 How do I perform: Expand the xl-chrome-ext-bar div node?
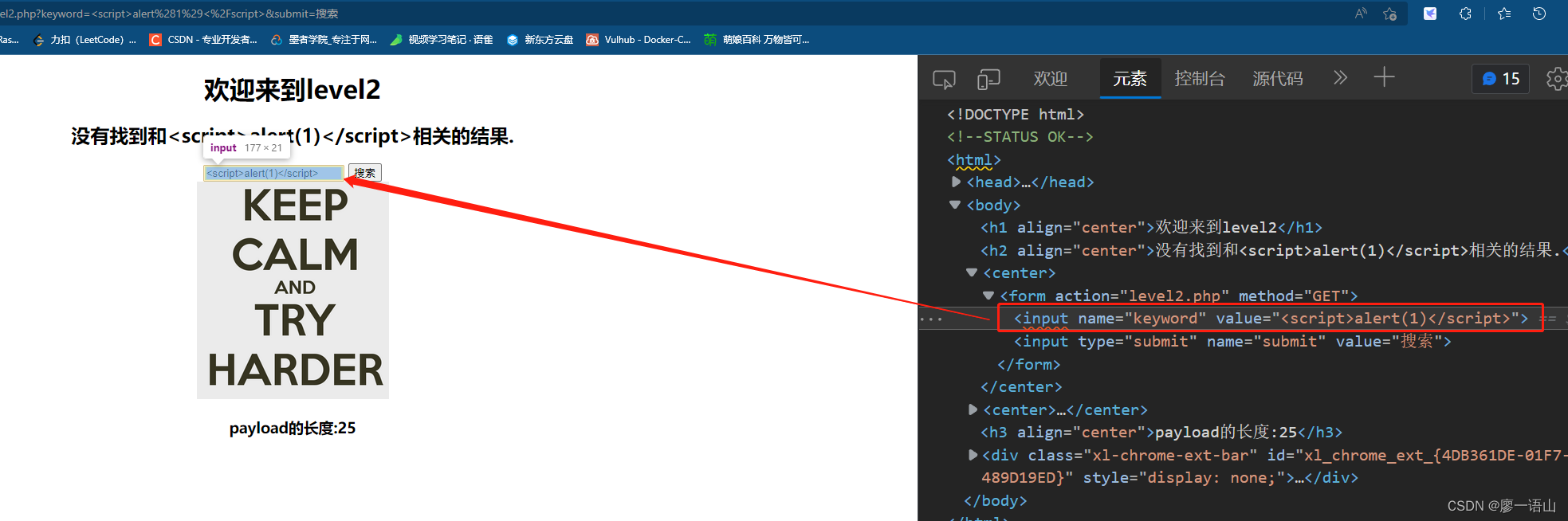[973, 455]
